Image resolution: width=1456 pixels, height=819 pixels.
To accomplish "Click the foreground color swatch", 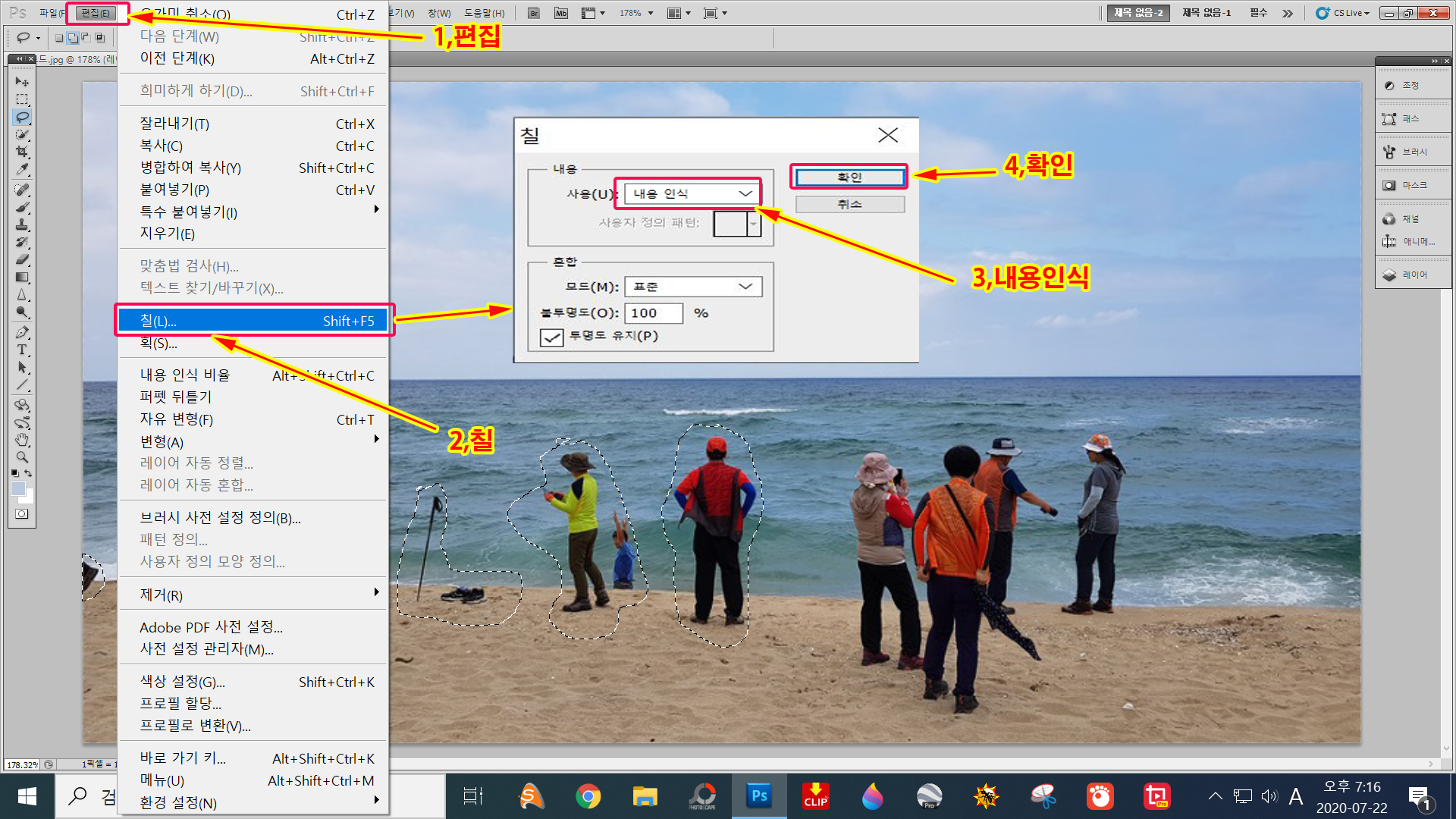I will click(x=18, y=488).
